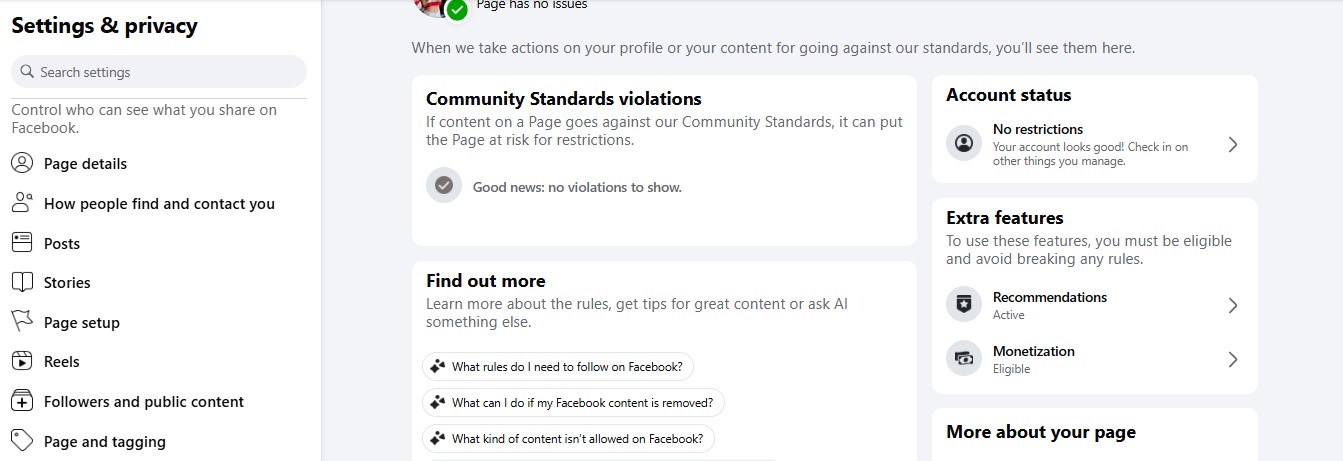
Task: Click the Page and tagging tag icon
Action: click(x=22, y=441)
